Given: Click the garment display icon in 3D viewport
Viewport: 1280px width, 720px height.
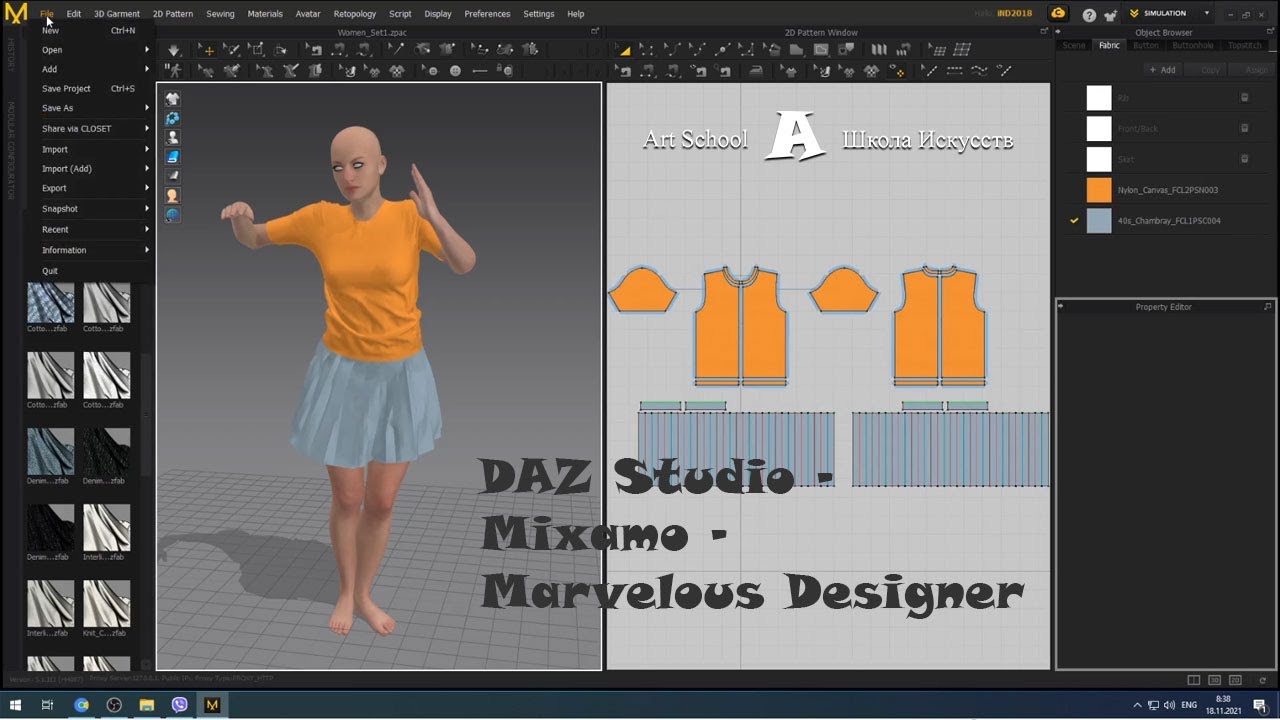Looking at the screenshot, I should click(173, 98).
